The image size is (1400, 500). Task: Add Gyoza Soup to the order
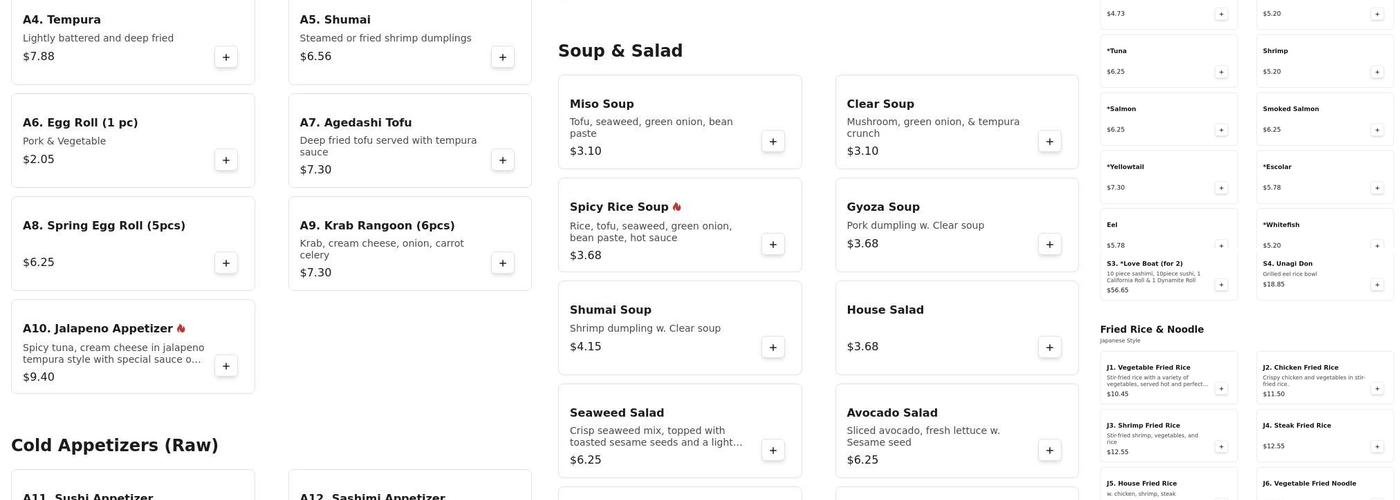point(1049,244)
